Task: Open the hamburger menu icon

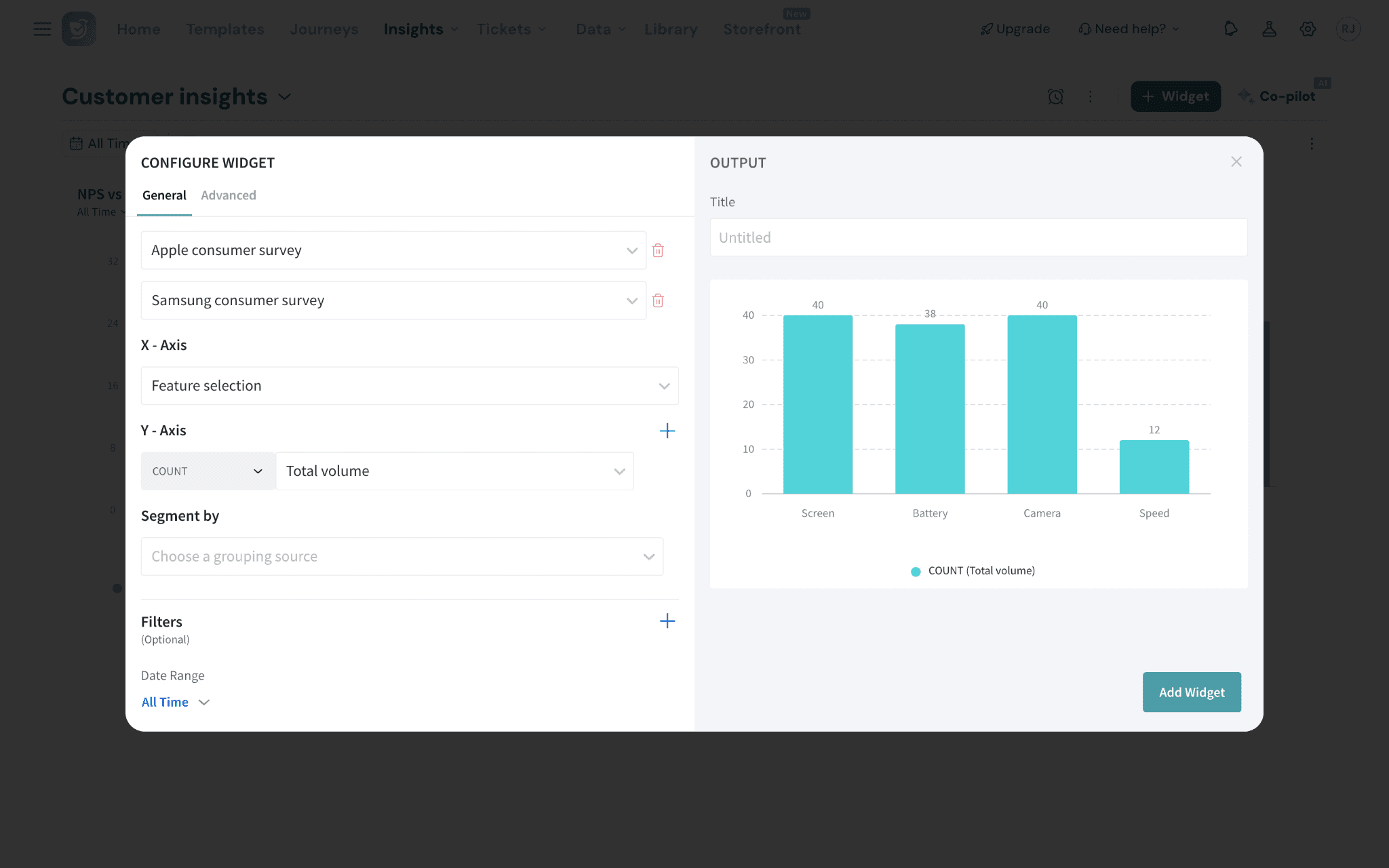Action: [42, 28]
